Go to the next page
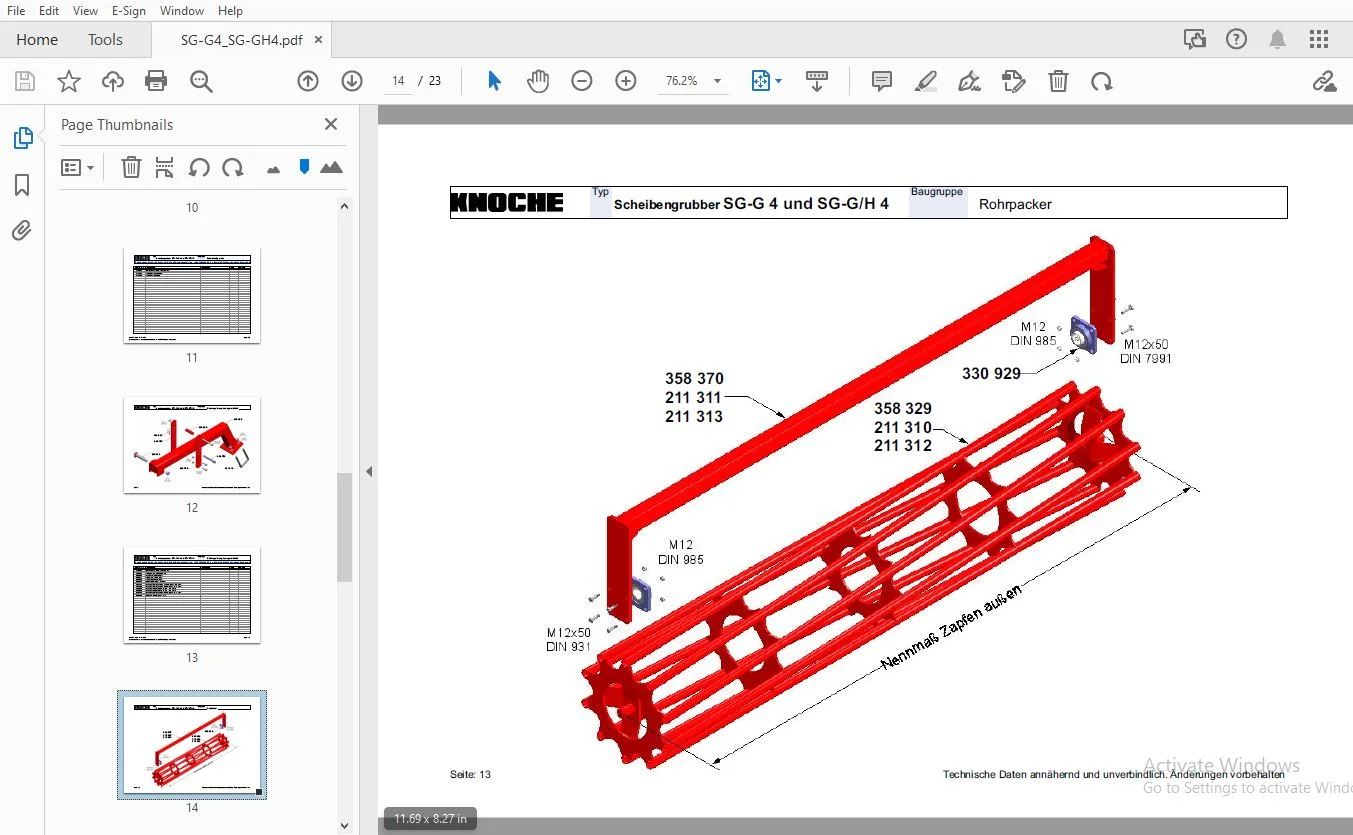 click(x=352, y=81)
